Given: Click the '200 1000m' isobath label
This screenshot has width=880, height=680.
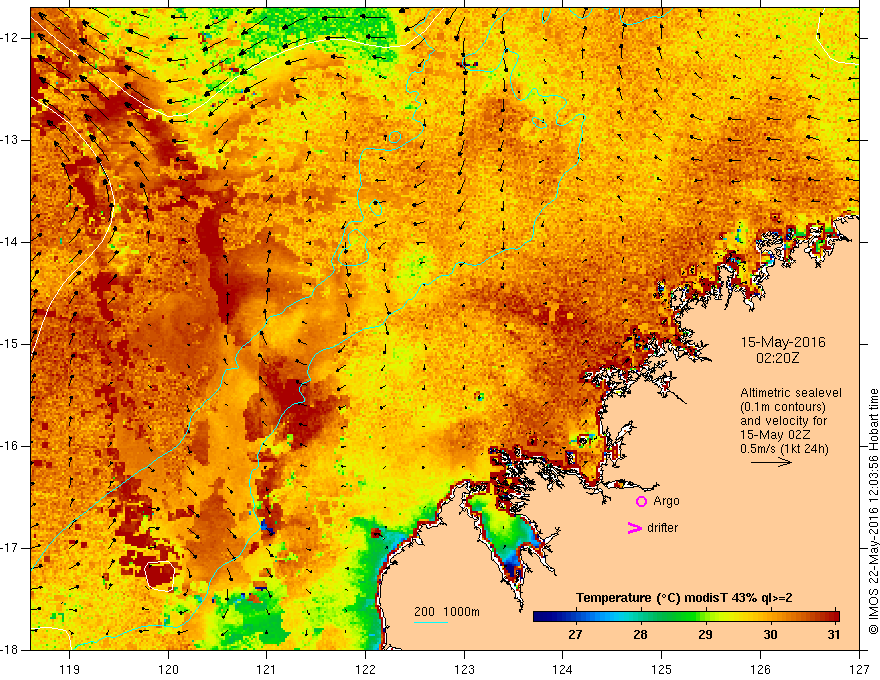Looking at the screenshot, I should point(447,612).
